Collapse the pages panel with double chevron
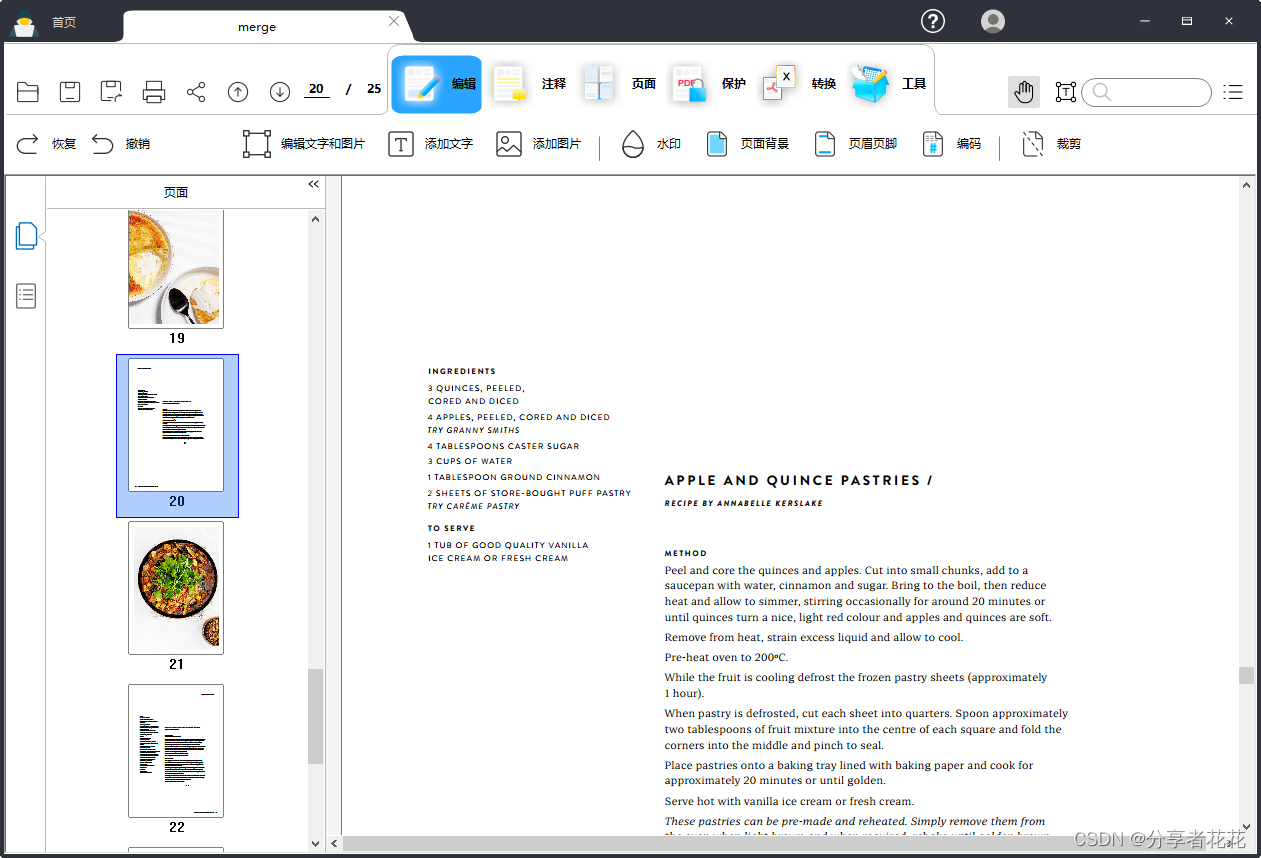The height and width of the screenshot is (858, 1261). pos(313,184)
